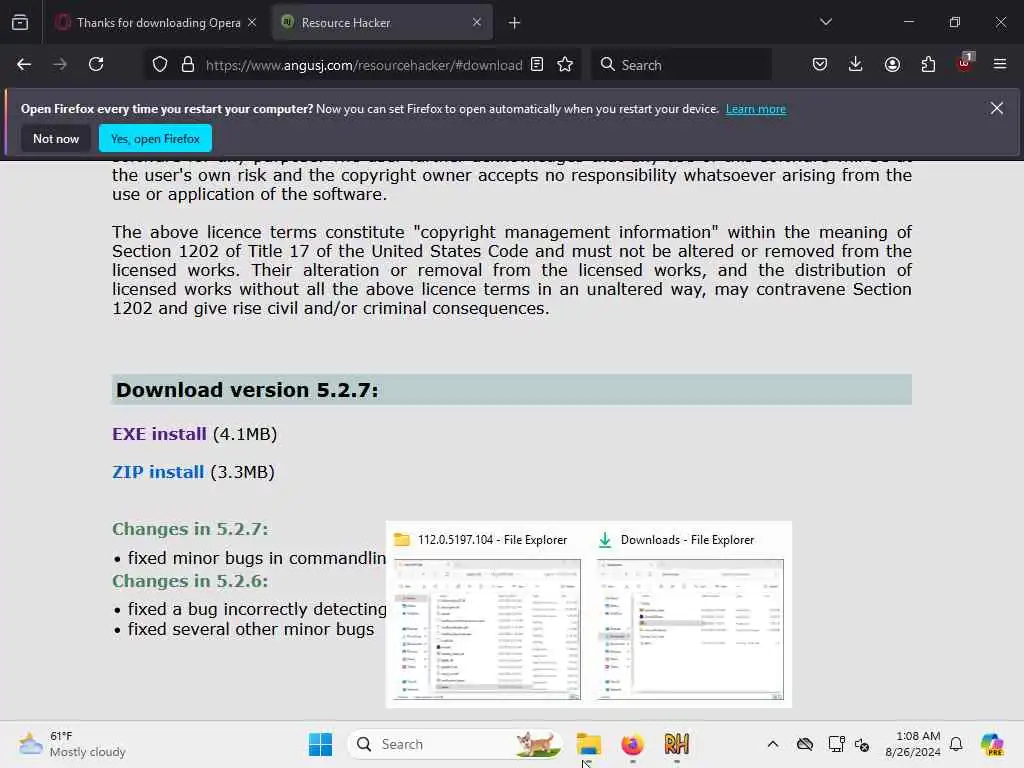Viewport: 1024px width, 768px height.
Task: Follow the Learn more link
Action: (x=756, y=109)
